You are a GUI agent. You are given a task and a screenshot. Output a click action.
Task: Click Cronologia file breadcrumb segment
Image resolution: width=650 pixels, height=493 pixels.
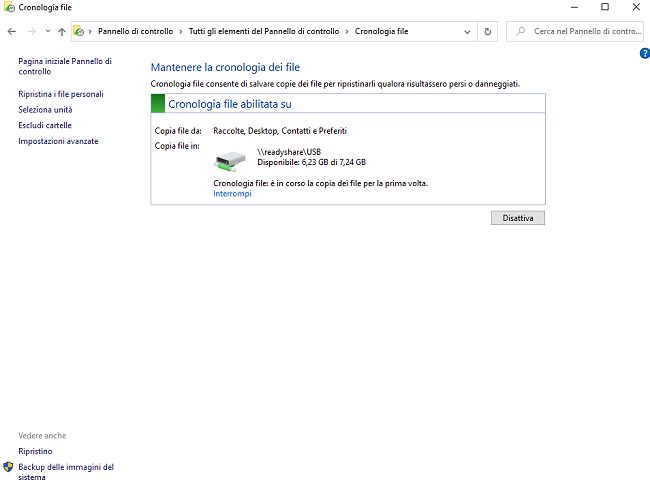(x=381, y=31)
